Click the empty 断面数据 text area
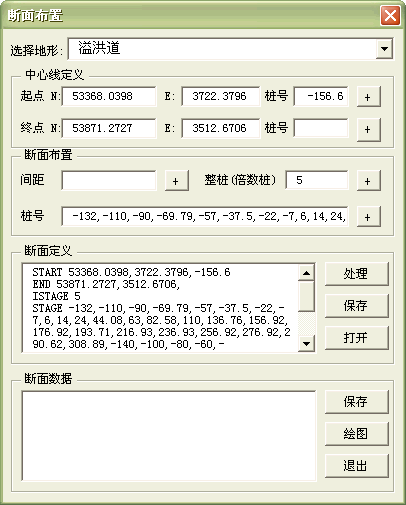Image resolution: width=406 pixels, height=505 pixels. pos(169,436)
